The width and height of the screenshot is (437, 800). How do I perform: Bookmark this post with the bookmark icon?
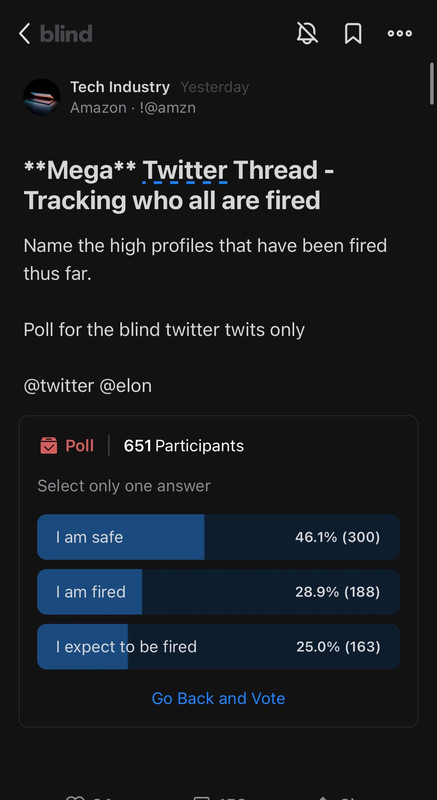coord(353,34)
